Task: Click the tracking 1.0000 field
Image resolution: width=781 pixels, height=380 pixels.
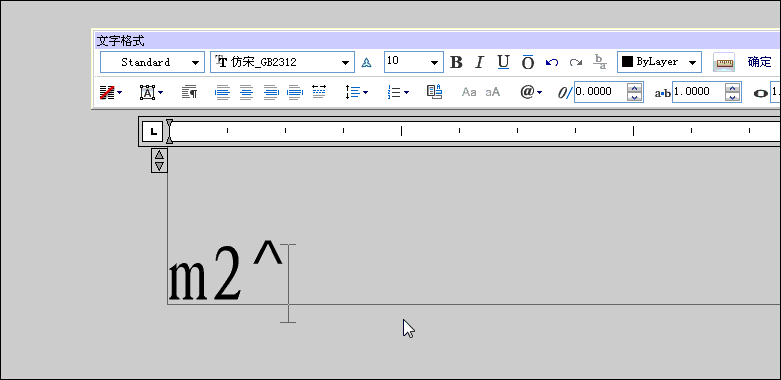Action: coord(698,92)
